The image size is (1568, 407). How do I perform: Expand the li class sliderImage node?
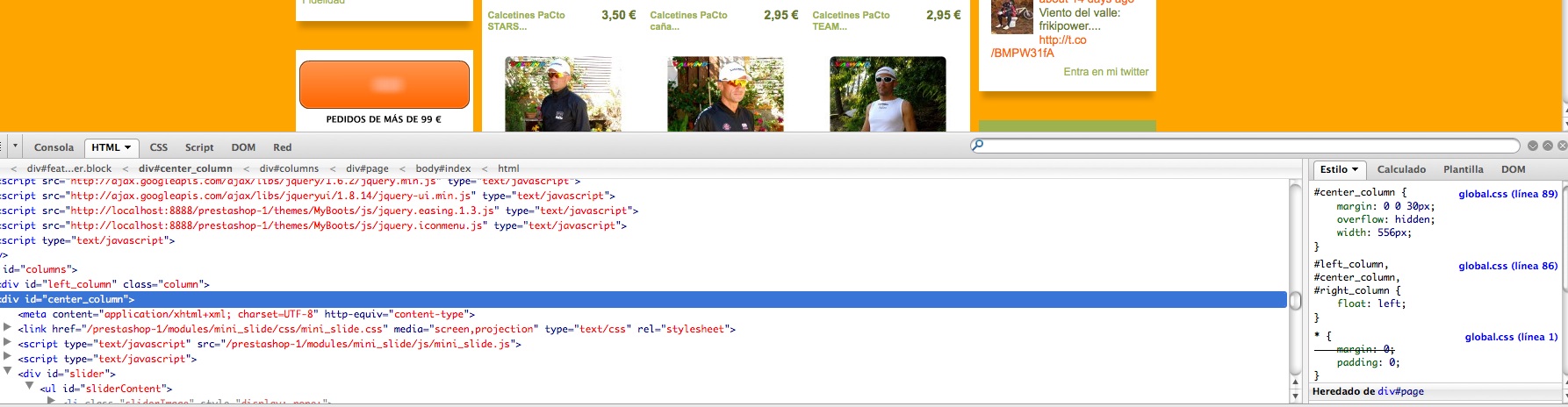[51, 401]
